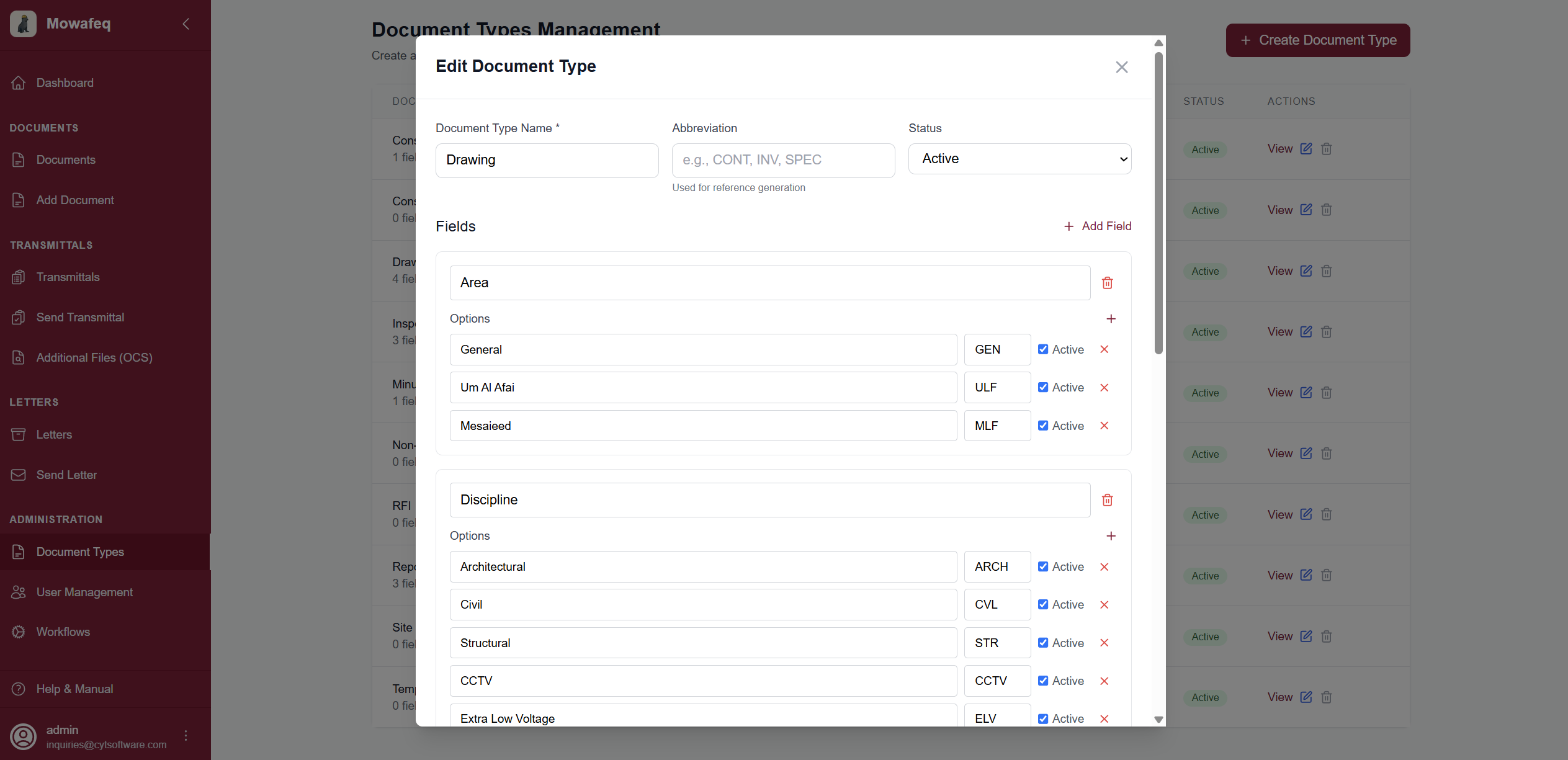This screenshot has height=760, width=1568.
Task: Disable the Active checkbox for CCTV
Action: (x=1043, y=681)
